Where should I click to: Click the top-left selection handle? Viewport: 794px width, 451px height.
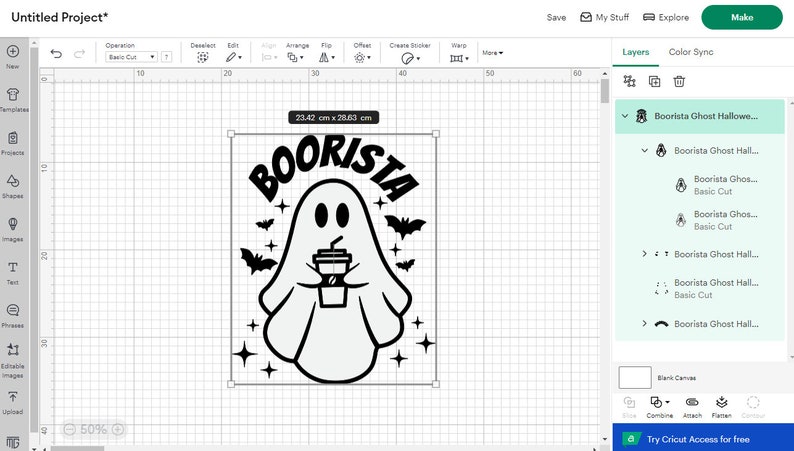[x=231, y=134]
